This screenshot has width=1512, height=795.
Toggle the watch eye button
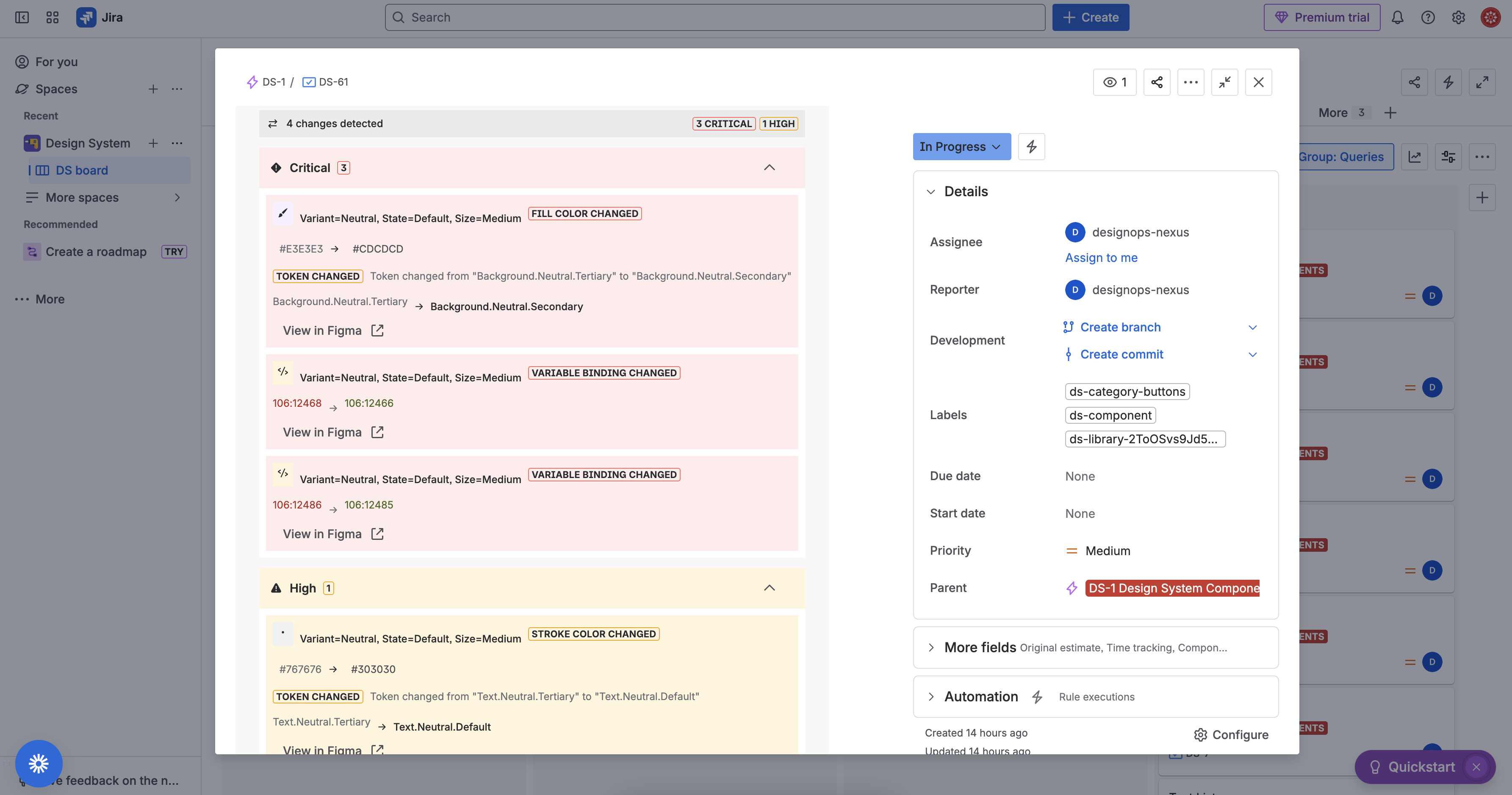pos(1114,82)
